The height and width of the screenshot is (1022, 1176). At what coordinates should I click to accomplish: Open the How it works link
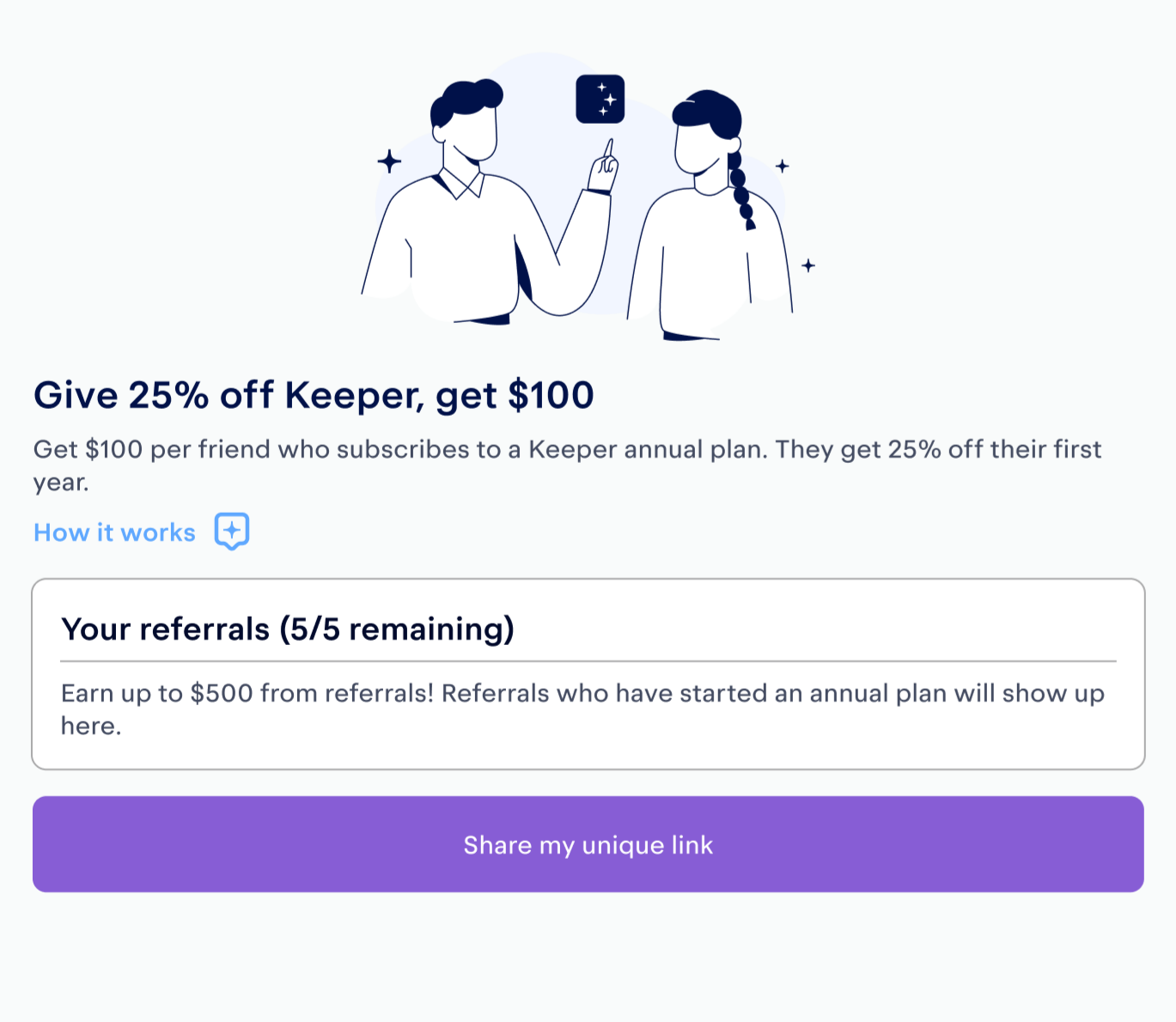click(114, 532)
